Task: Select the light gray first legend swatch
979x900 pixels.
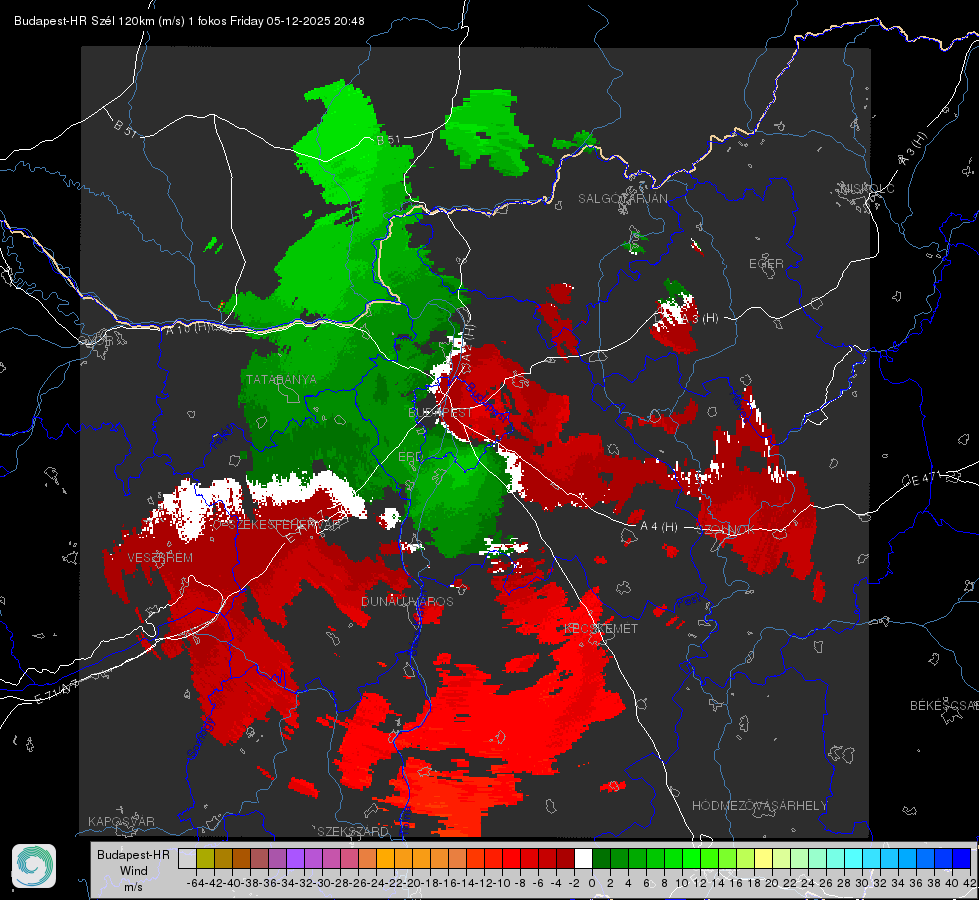Action: pyautogui.click(x=187, y=858)
